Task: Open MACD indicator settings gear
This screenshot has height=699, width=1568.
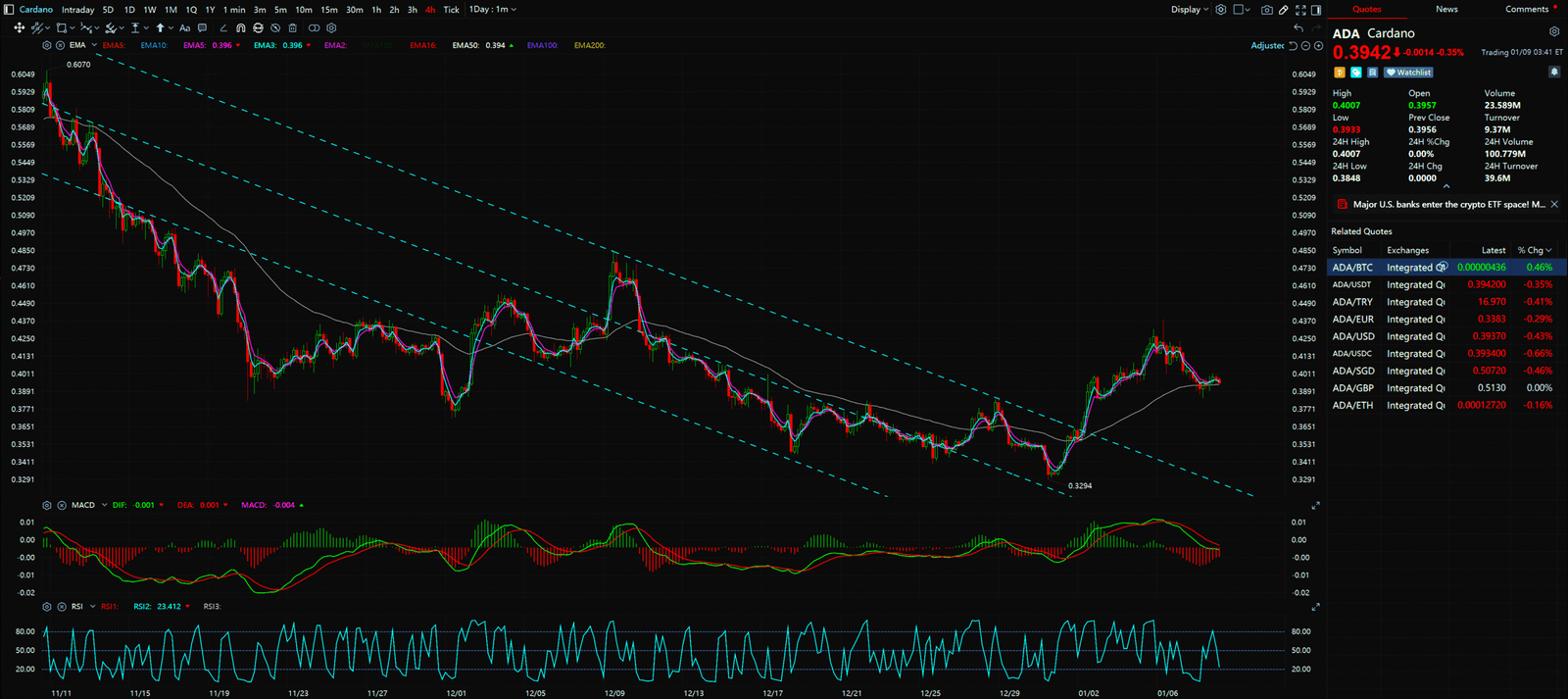Action: point(47,505)
